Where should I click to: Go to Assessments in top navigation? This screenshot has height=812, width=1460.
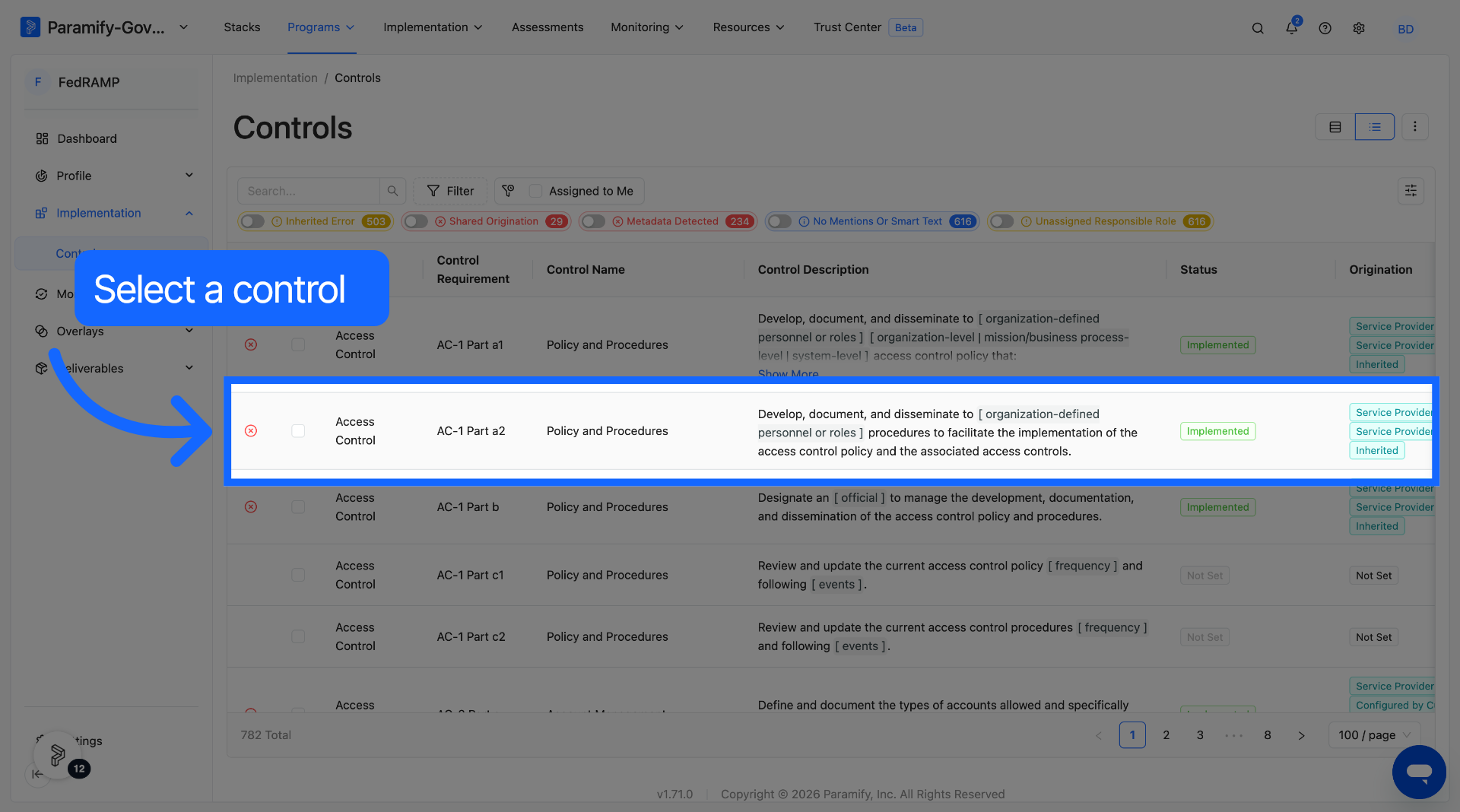coord(547,27)
